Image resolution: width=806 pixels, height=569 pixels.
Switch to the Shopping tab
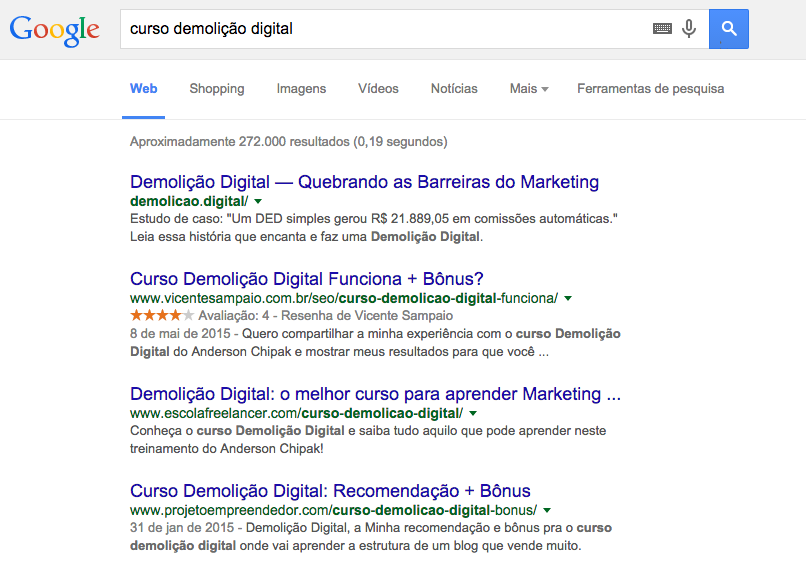(x=217, y=89)
